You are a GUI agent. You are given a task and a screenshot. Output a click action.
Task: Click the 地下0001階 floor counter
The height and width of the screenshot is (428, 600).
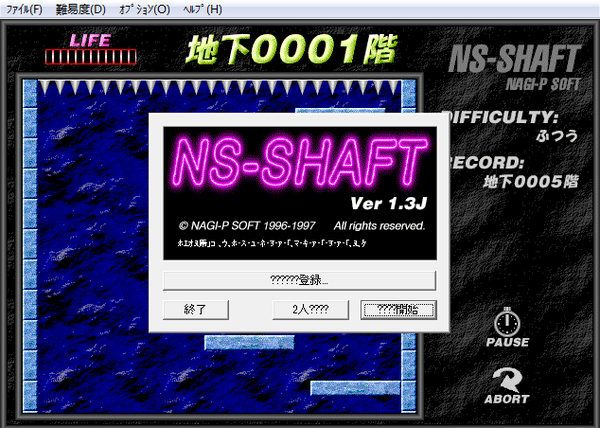[291, 49]
